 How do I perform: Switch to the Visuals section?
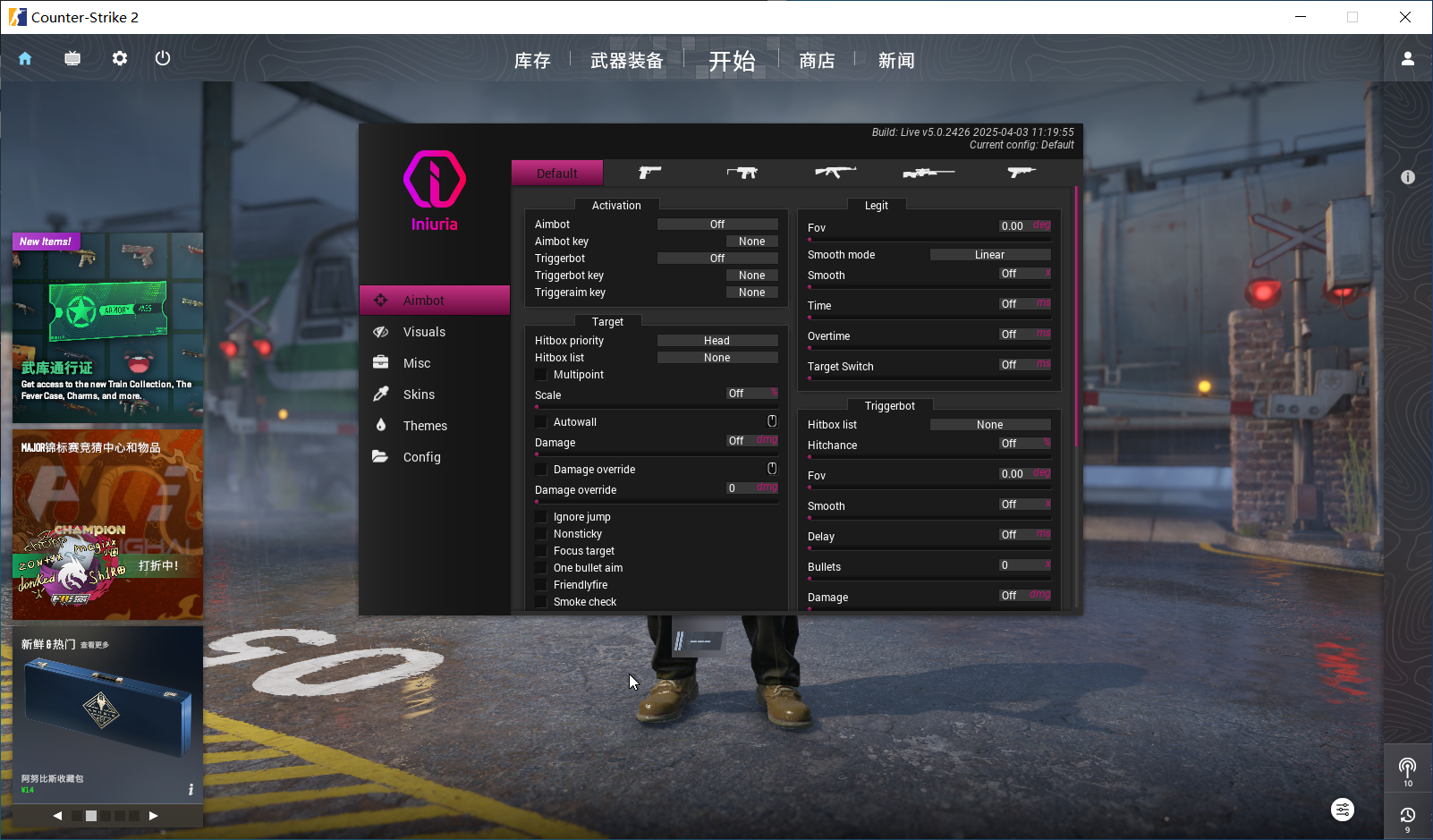424,332
